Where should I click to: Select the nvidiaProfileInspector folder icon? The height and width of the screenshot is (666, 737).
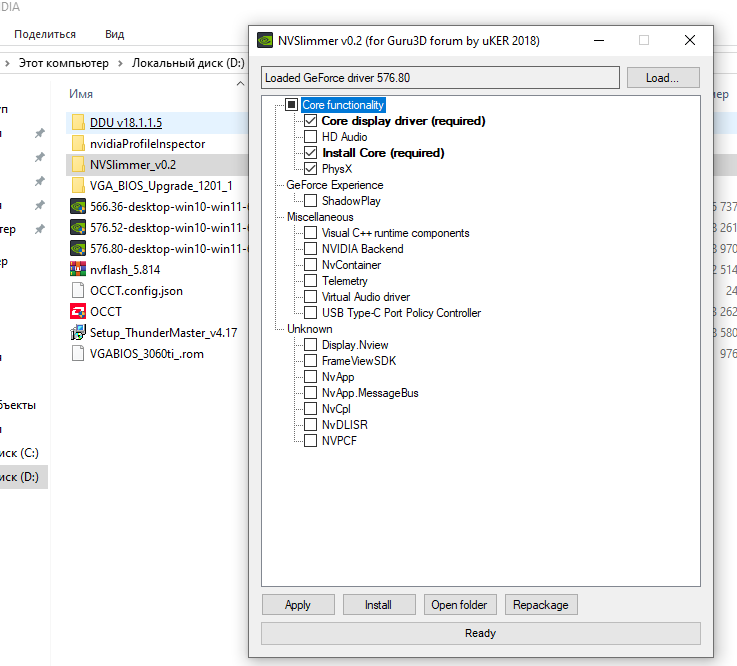click(x=78, y=144)
